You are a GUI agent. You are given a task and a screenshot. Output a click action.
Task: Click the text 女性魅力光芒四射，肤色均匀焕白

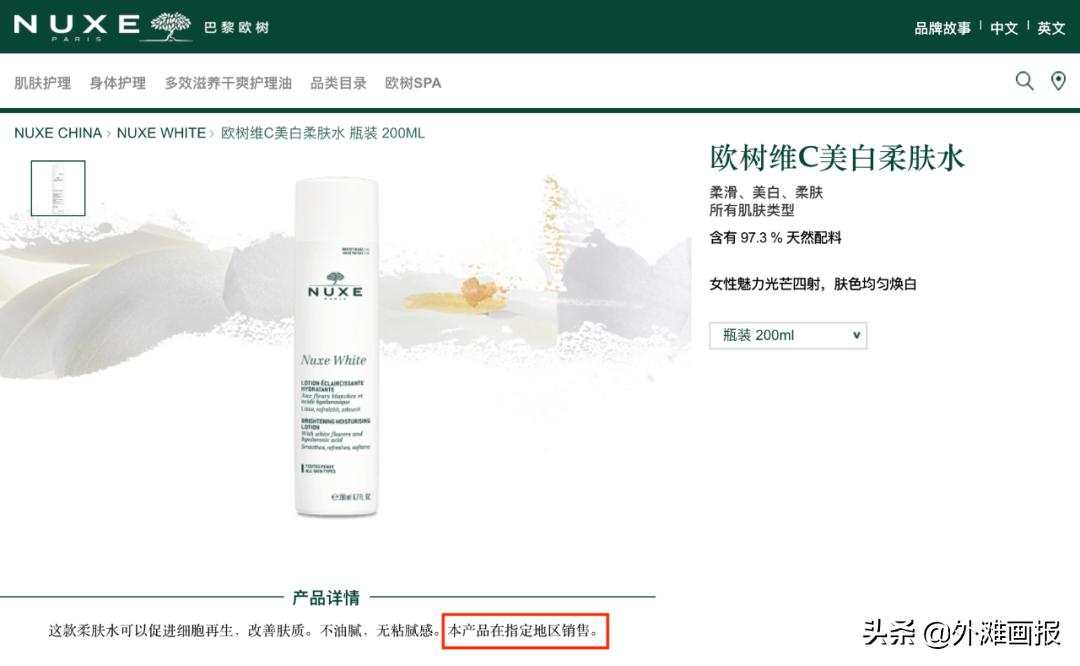(813, 284)
